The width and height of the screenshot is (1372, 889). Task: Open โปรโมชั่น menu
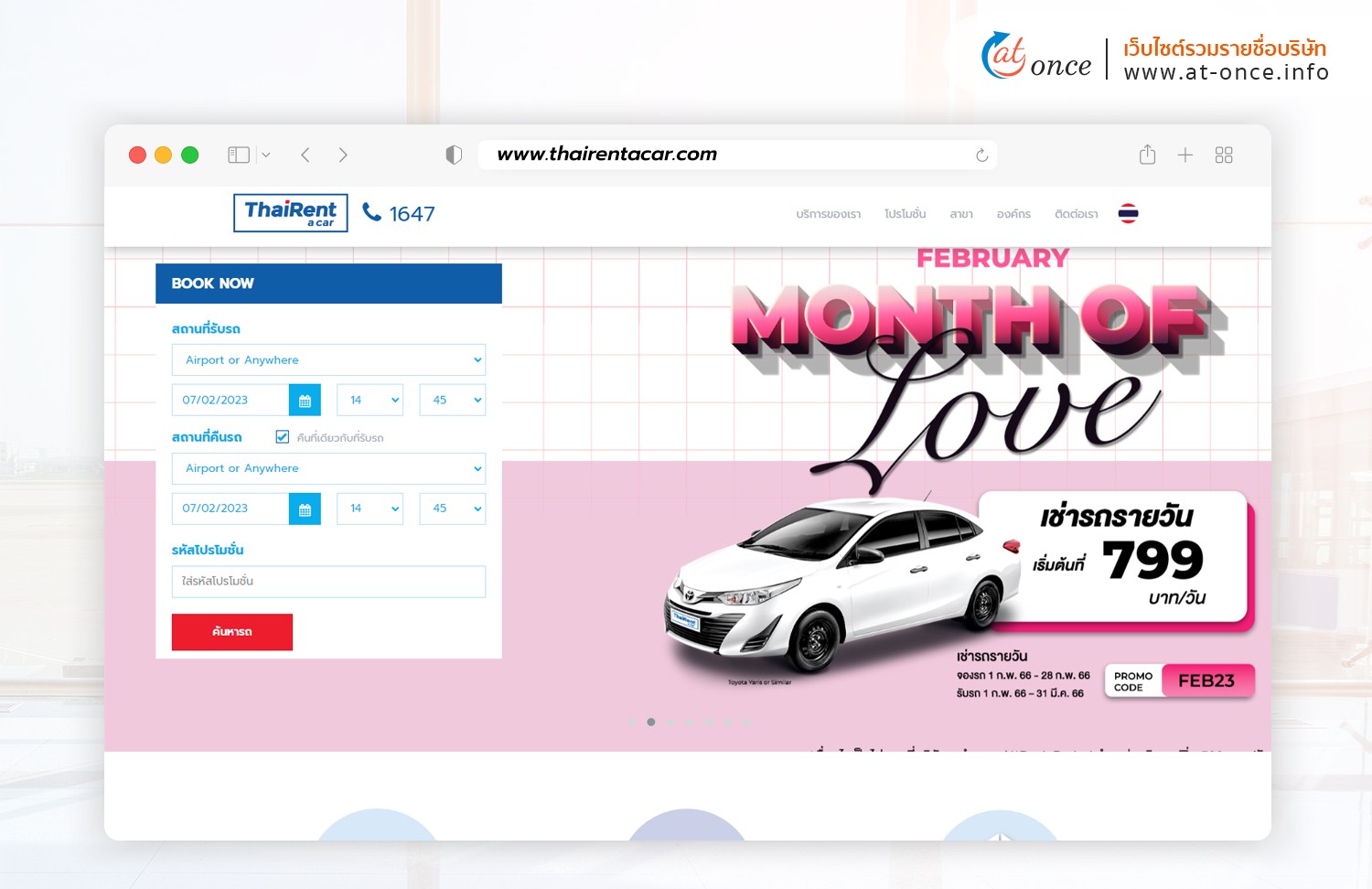click(x=905, y=214)
